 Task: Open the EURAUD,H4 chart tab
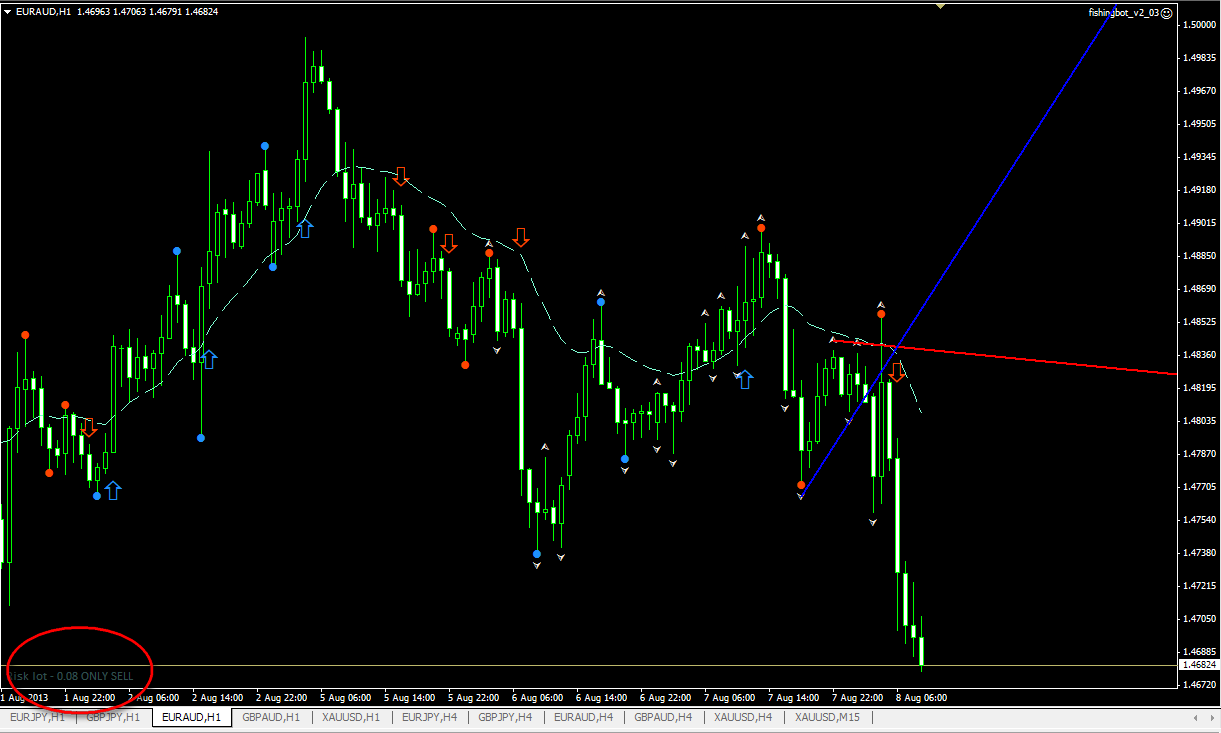(585, 717)
